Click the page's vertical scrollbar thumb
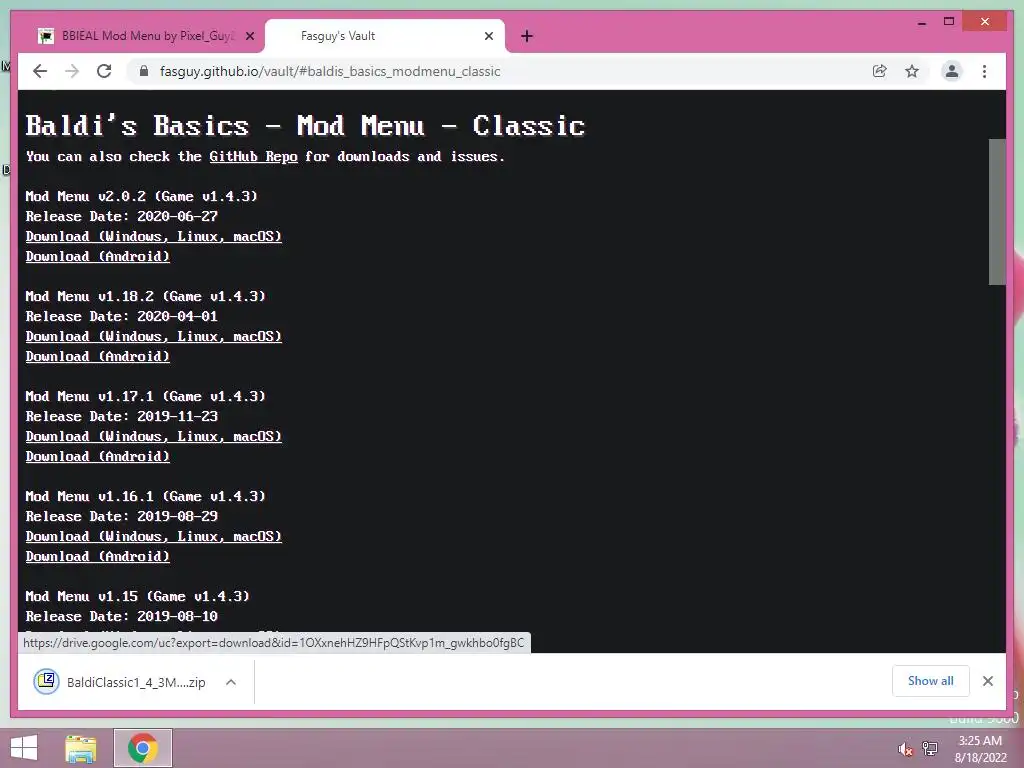 click(x=997, y=212)
